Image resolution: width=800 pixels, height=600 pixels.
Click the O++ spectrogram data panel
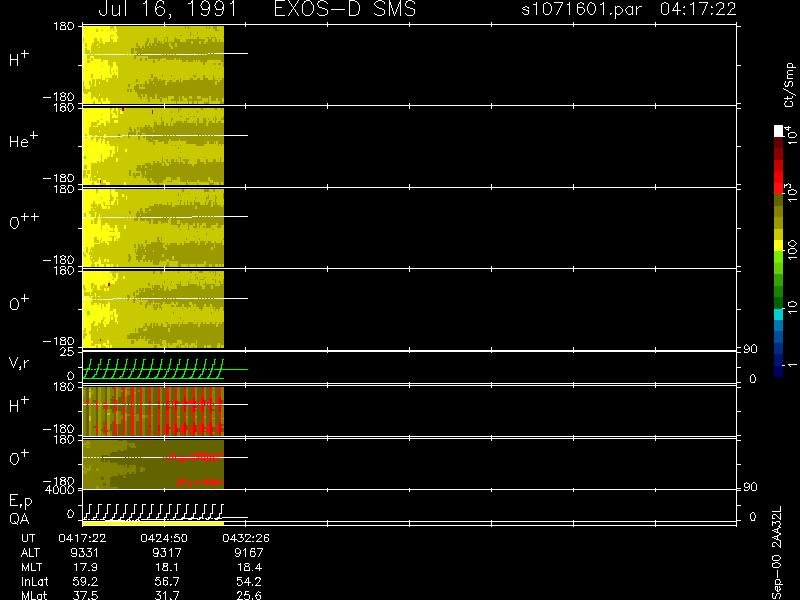pyautogui.click(x=153, y=228)
